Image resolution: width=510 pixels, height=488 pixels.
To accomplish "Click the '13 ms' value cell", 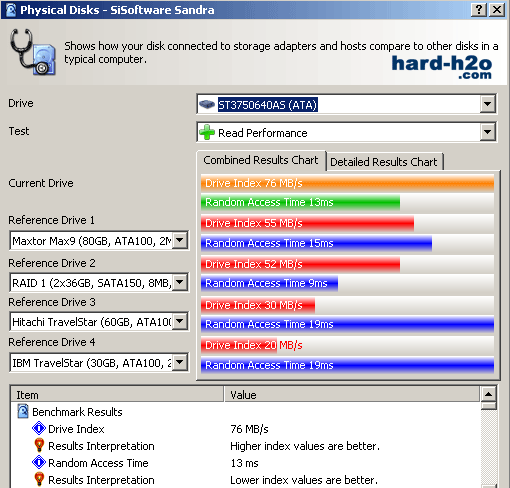I will (x=244, y=463).
